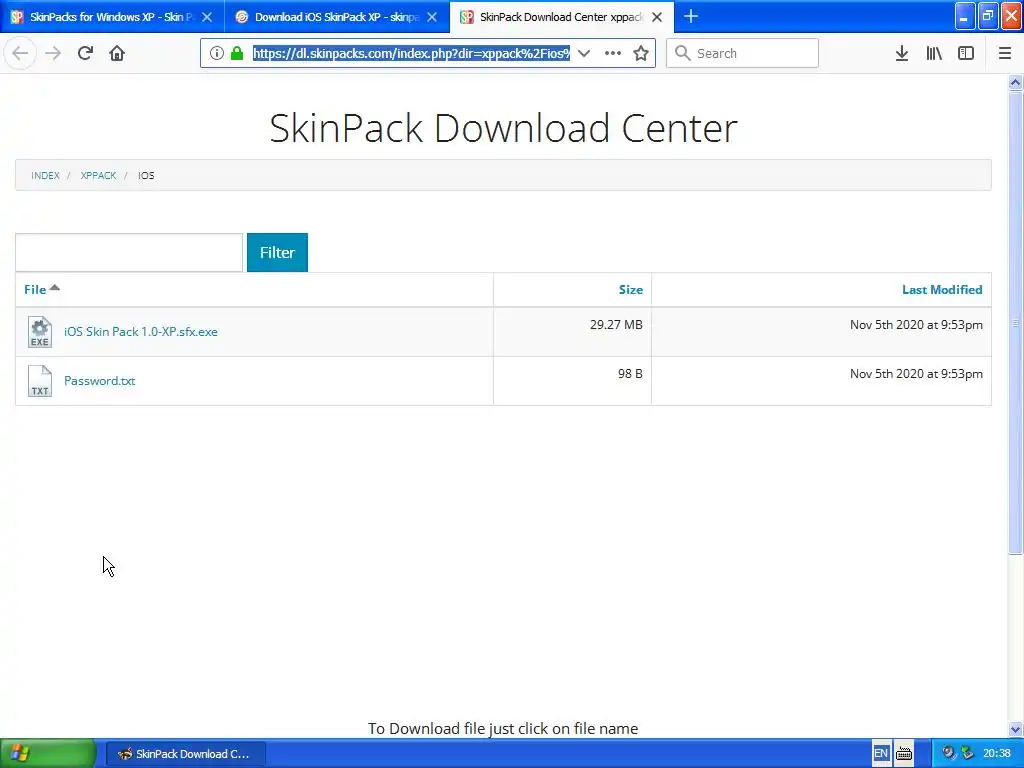The height and width of the screenshot is (768, 1024).
Task: Open the browser home page
Action: pyautogui.click(x=117, y=54)
